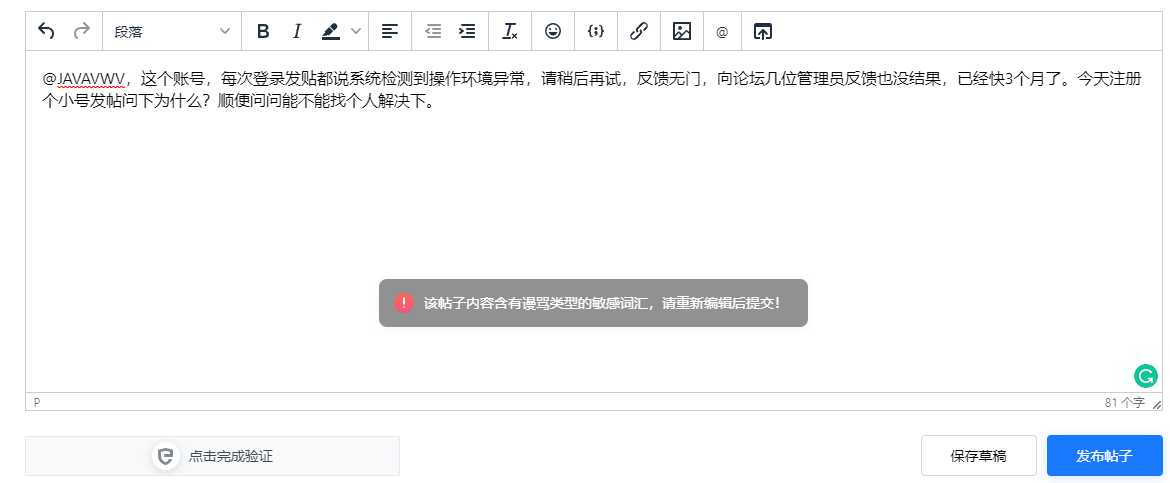The image size is (1170, 483).
Task: Open the 段落 paragraph format dropdown
Action: pyautogui.click(x=172, y=31)
